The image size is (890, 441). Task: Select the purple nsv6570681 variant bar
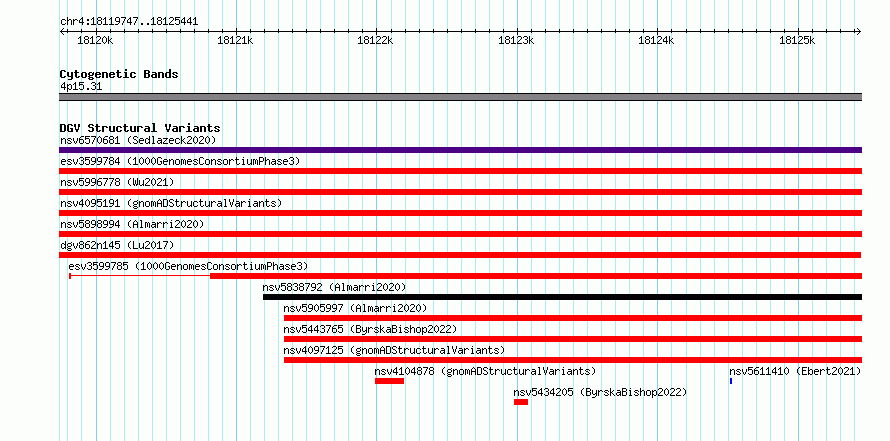pyautogui.click(x=460, y=150)
